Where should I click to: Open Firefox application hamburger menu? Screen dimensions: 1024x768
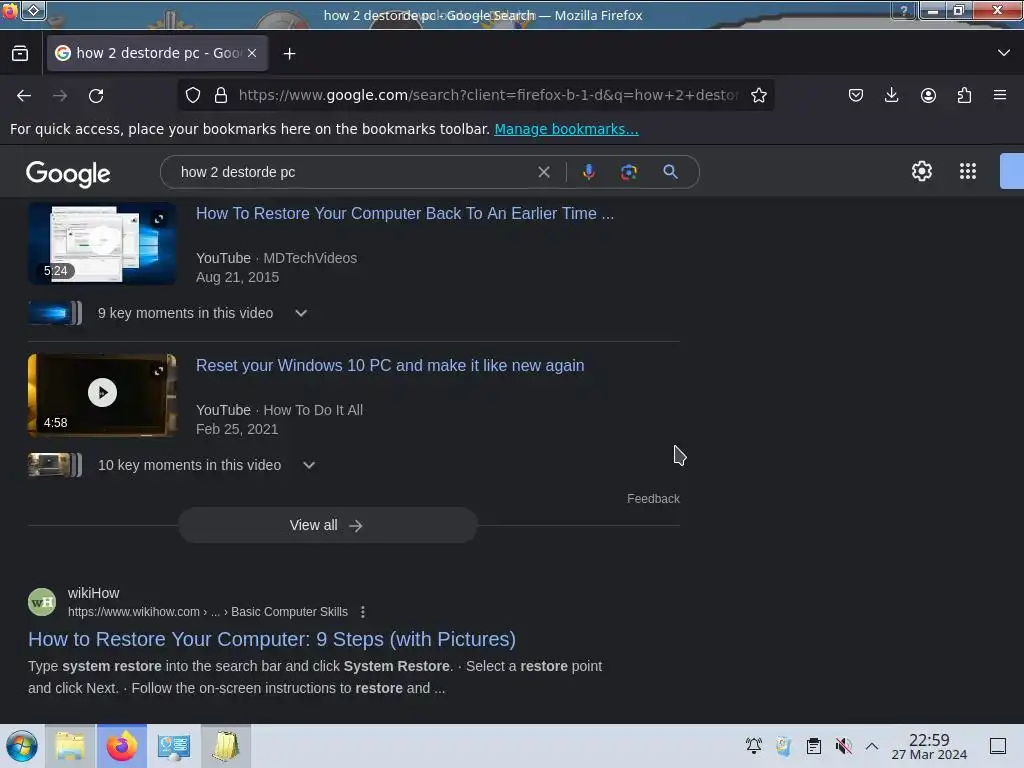[x=1000, y=95]
